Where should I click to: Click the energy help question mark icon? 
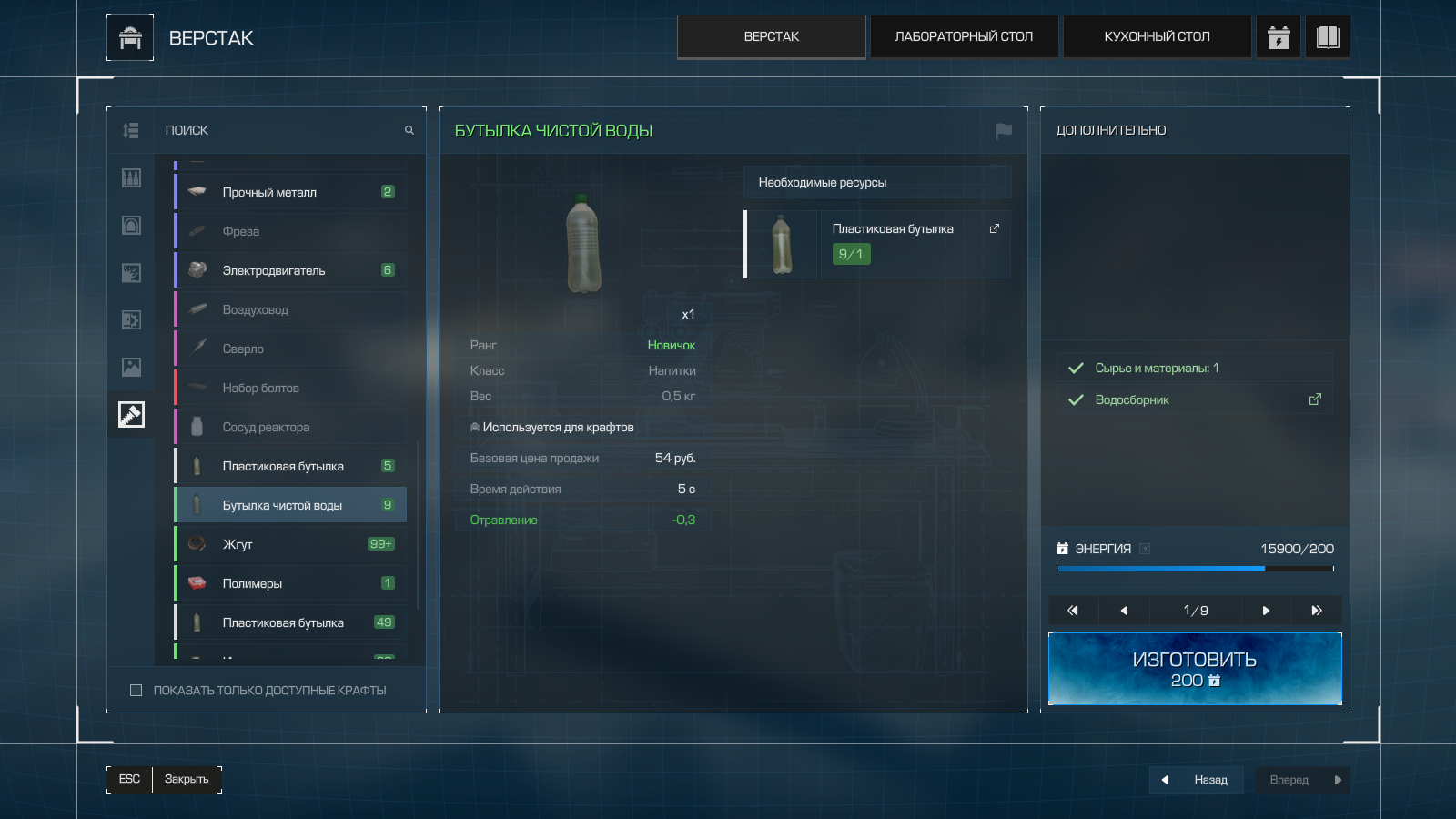tap(1145, 549)
